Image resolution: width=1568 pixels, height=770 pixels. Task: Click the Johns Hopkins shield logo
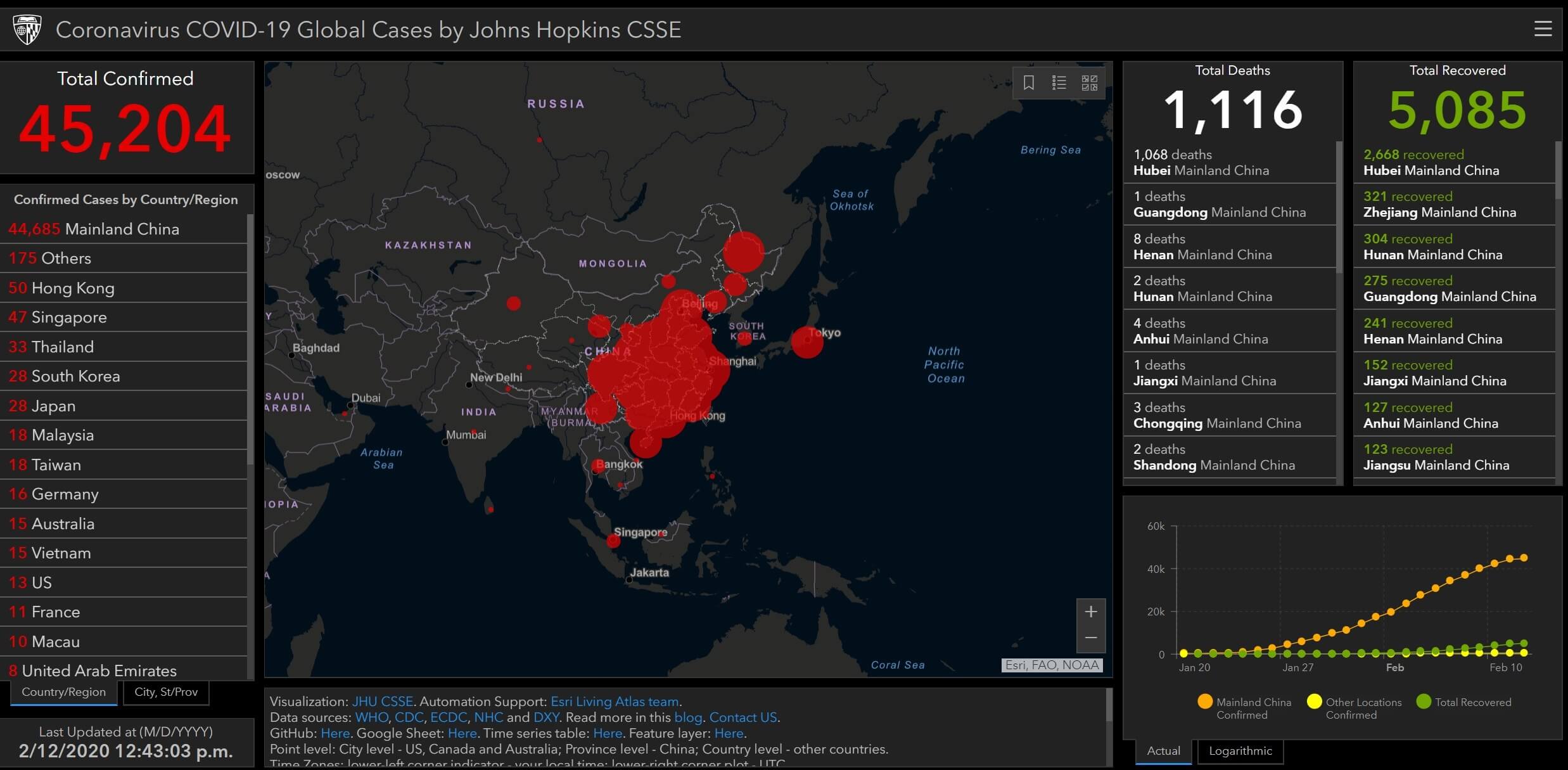(27, 29)
